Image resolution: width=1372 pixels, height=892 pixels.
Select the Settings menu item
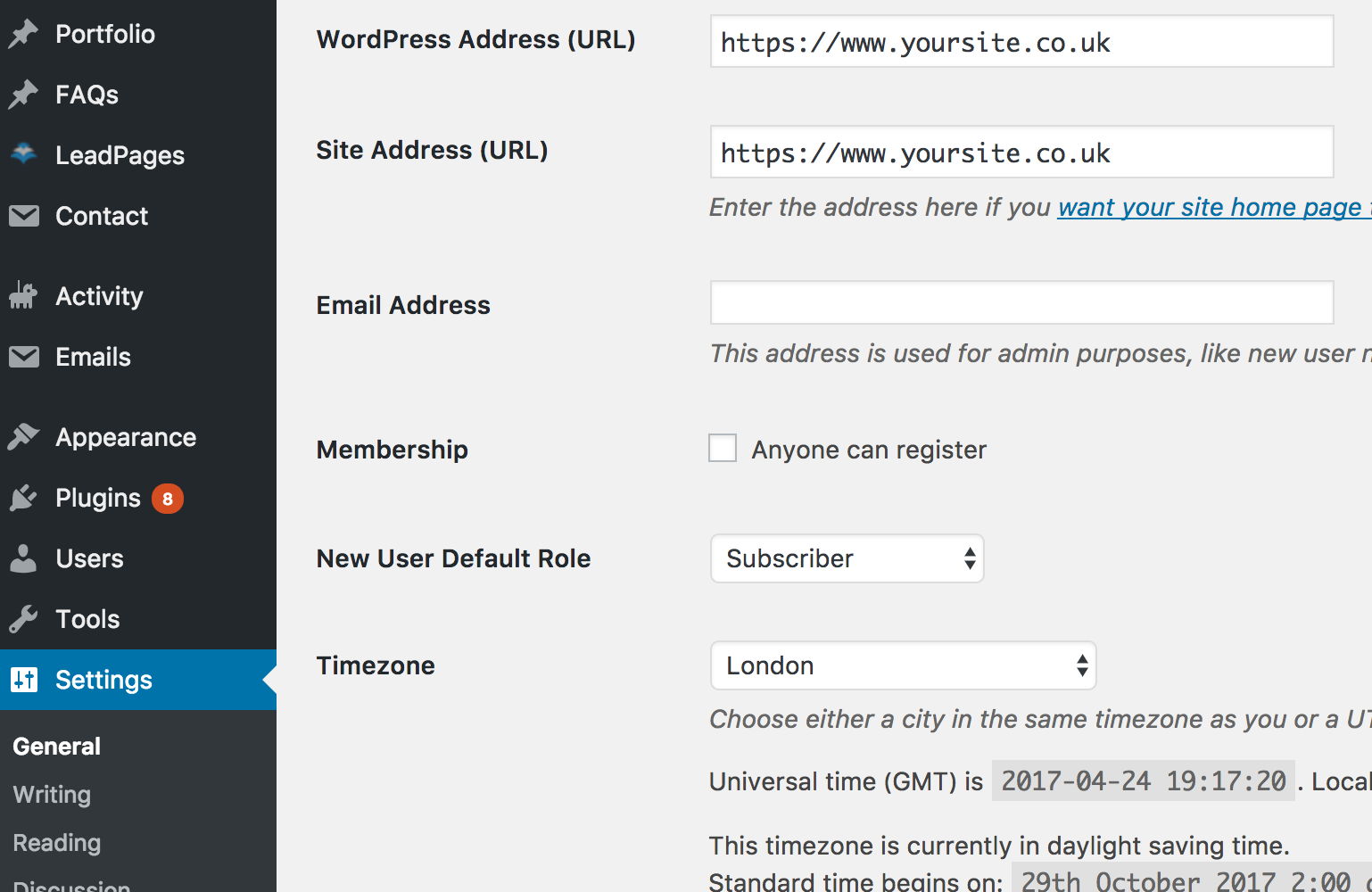click(x=138, y=680)
